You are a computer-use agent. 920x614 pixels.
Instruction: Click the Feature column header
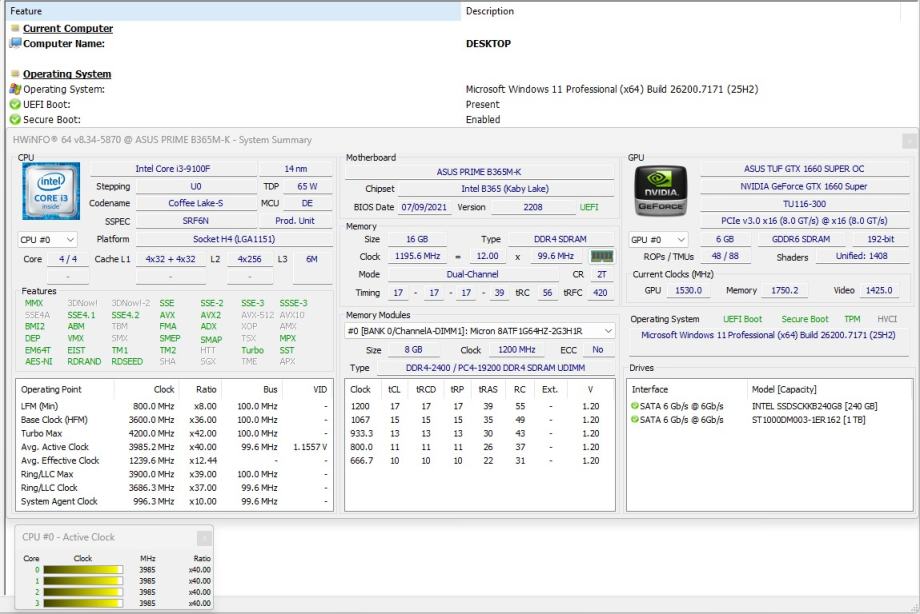pos(230,11)
